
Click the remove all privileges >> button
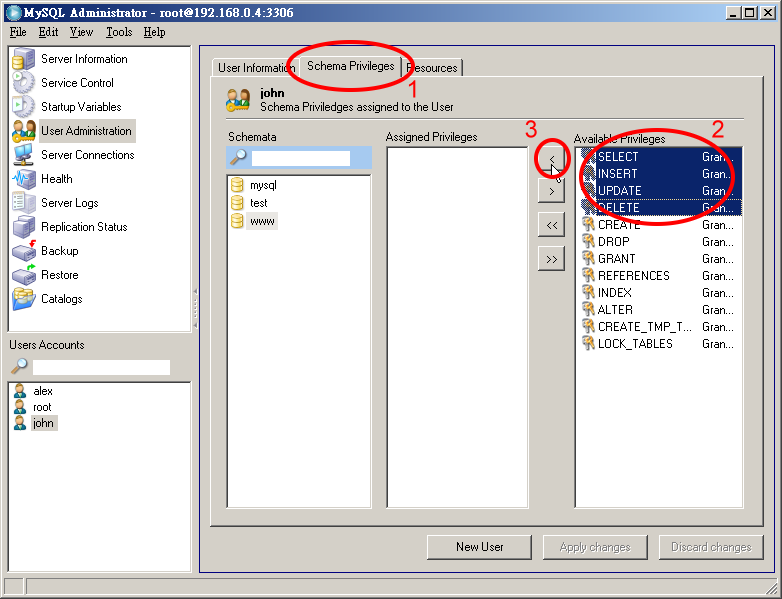[x=551, y=259]
